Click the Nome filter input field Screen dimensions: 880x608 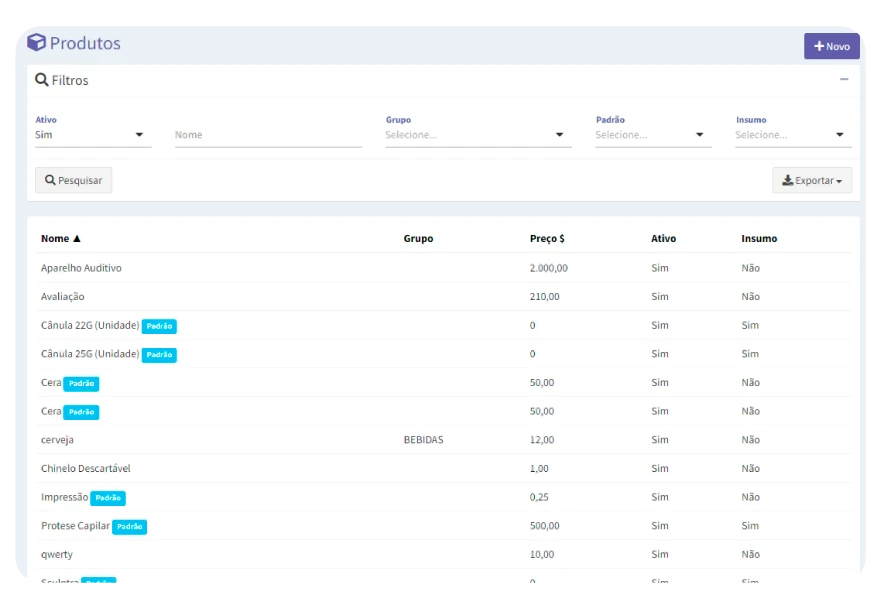coord(268,135)
